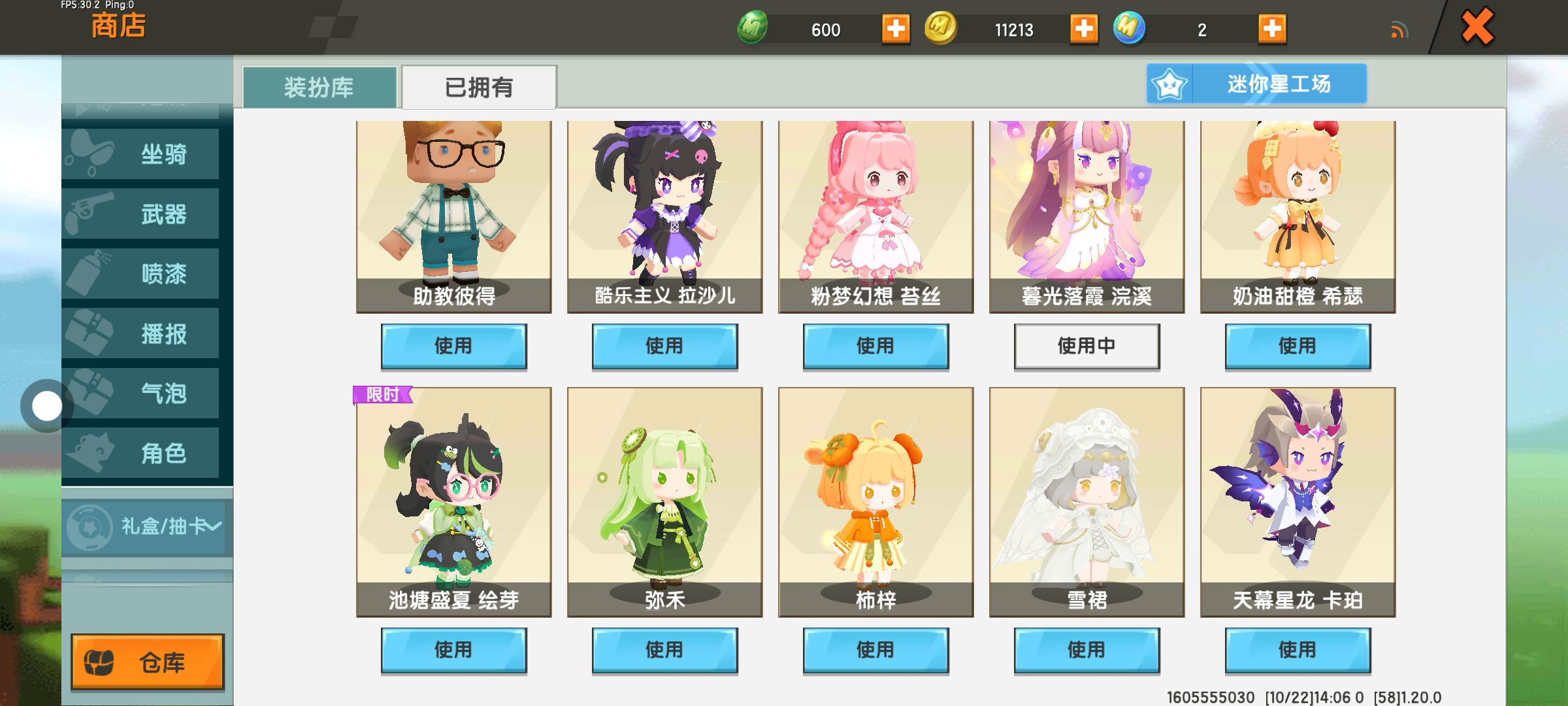Add more gold mini coins
Image resolution: width=1568 pixels, height=706 pixels.
pyautogui.click(x=1083, y=29)
